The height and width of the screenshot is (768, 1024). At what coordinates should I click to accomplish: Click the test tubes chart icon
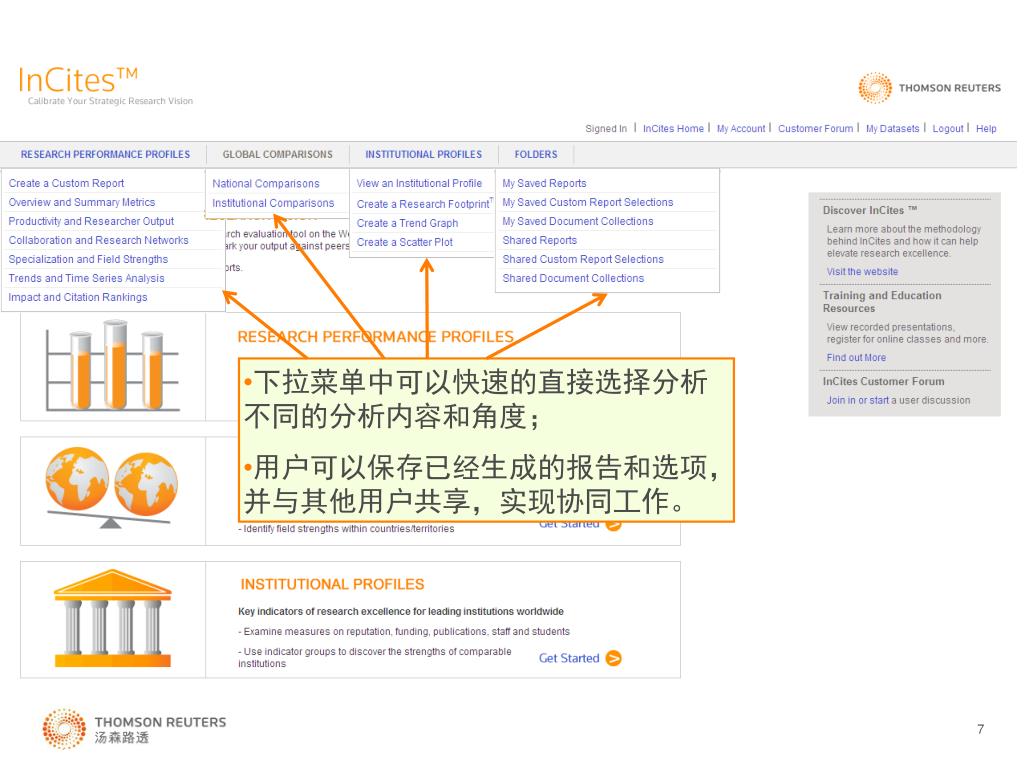click(x=112, y=365)
